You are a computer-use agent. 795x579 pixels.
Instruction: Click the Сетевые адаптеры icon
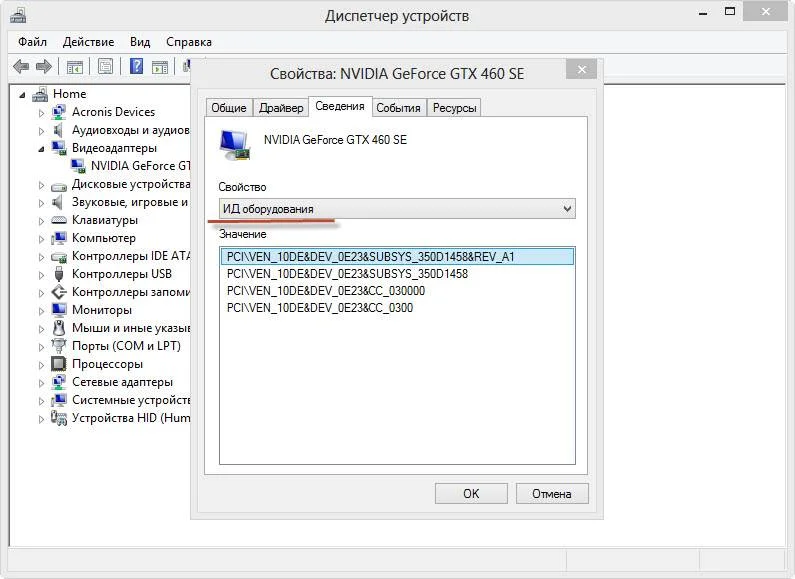click(x=59, y=382)
